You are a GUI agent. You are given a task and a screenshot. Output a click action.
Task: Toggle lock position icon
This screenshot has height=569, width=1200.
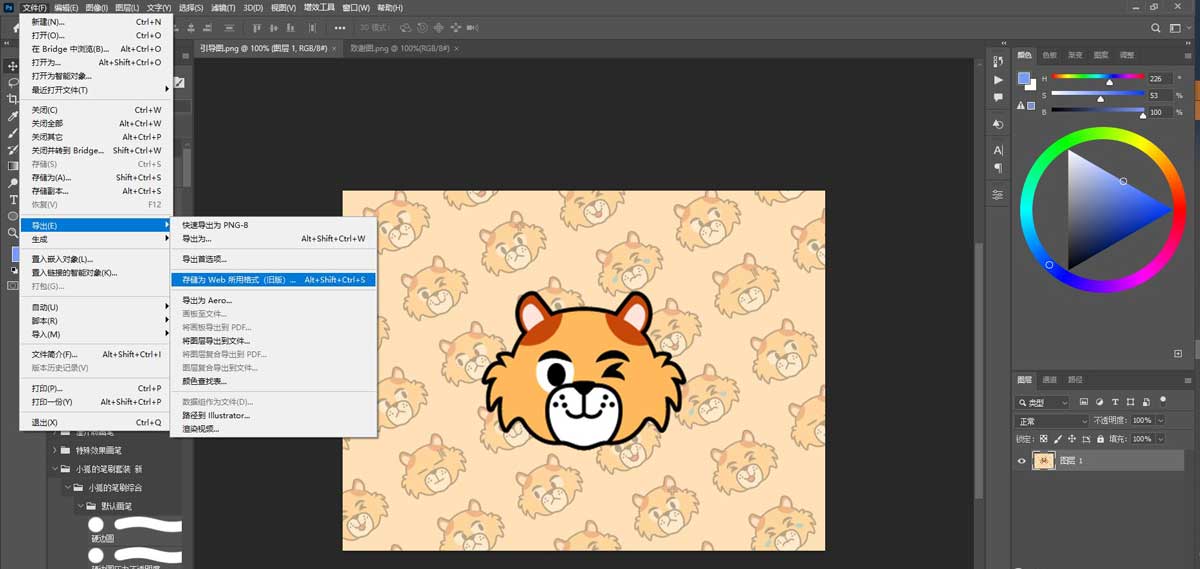pyautogui.click(x=1072, y=439)
